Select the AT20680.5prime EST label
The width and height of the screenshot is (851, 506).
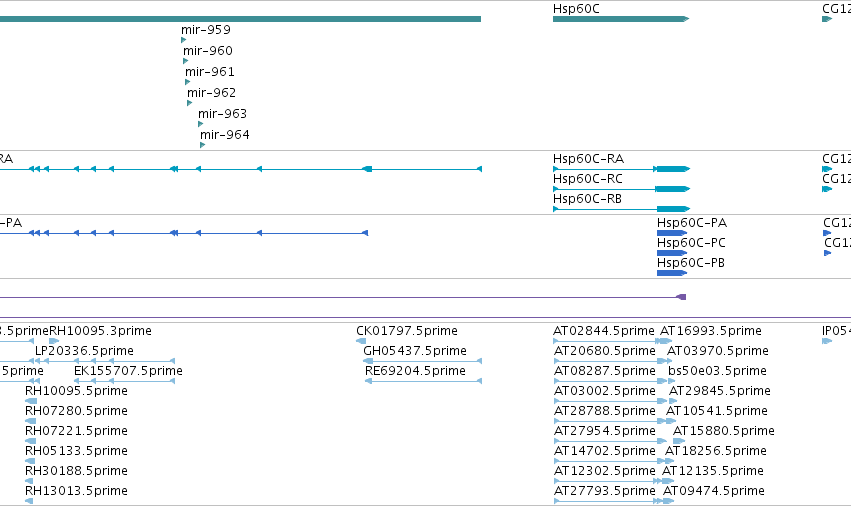[x=605, y=351]
